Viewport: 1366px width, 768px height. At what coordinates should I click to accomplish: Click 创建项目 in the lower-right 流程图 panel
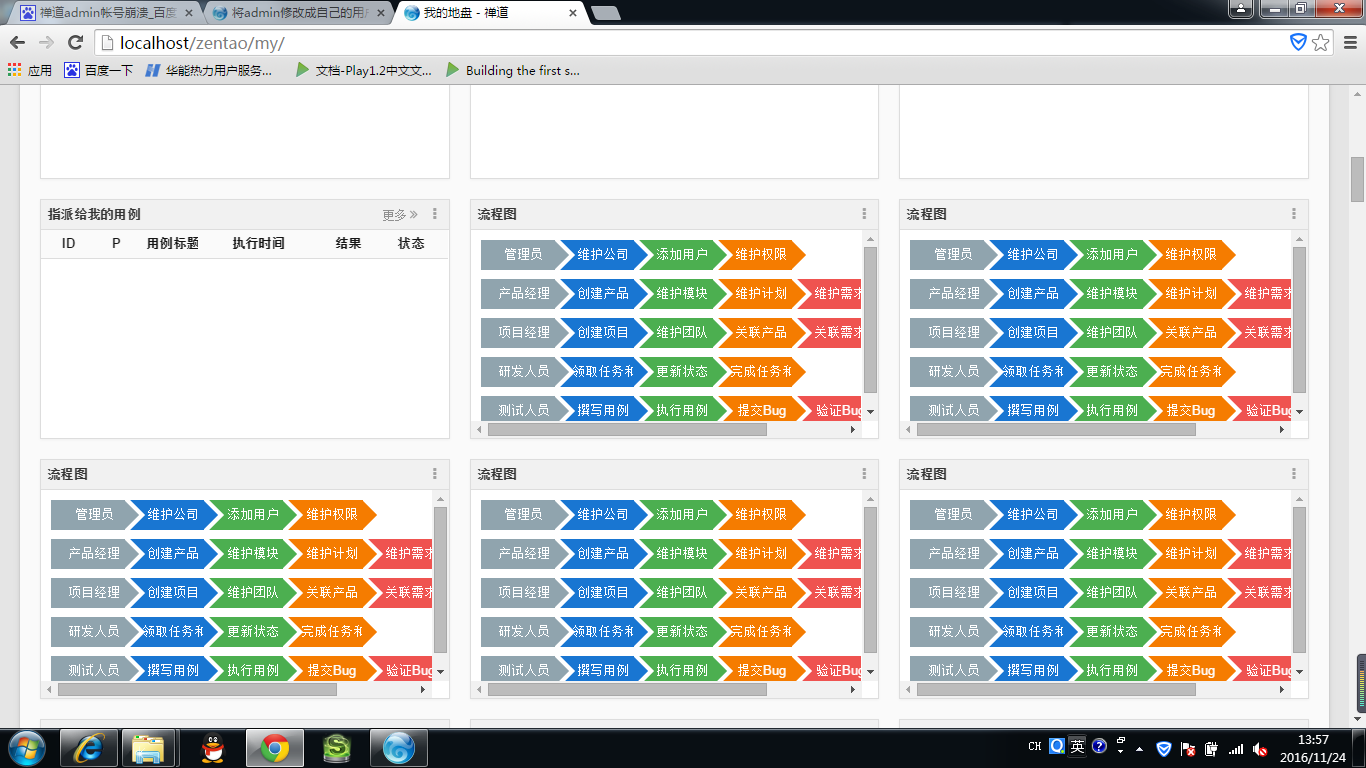(x=1033, y=592)
